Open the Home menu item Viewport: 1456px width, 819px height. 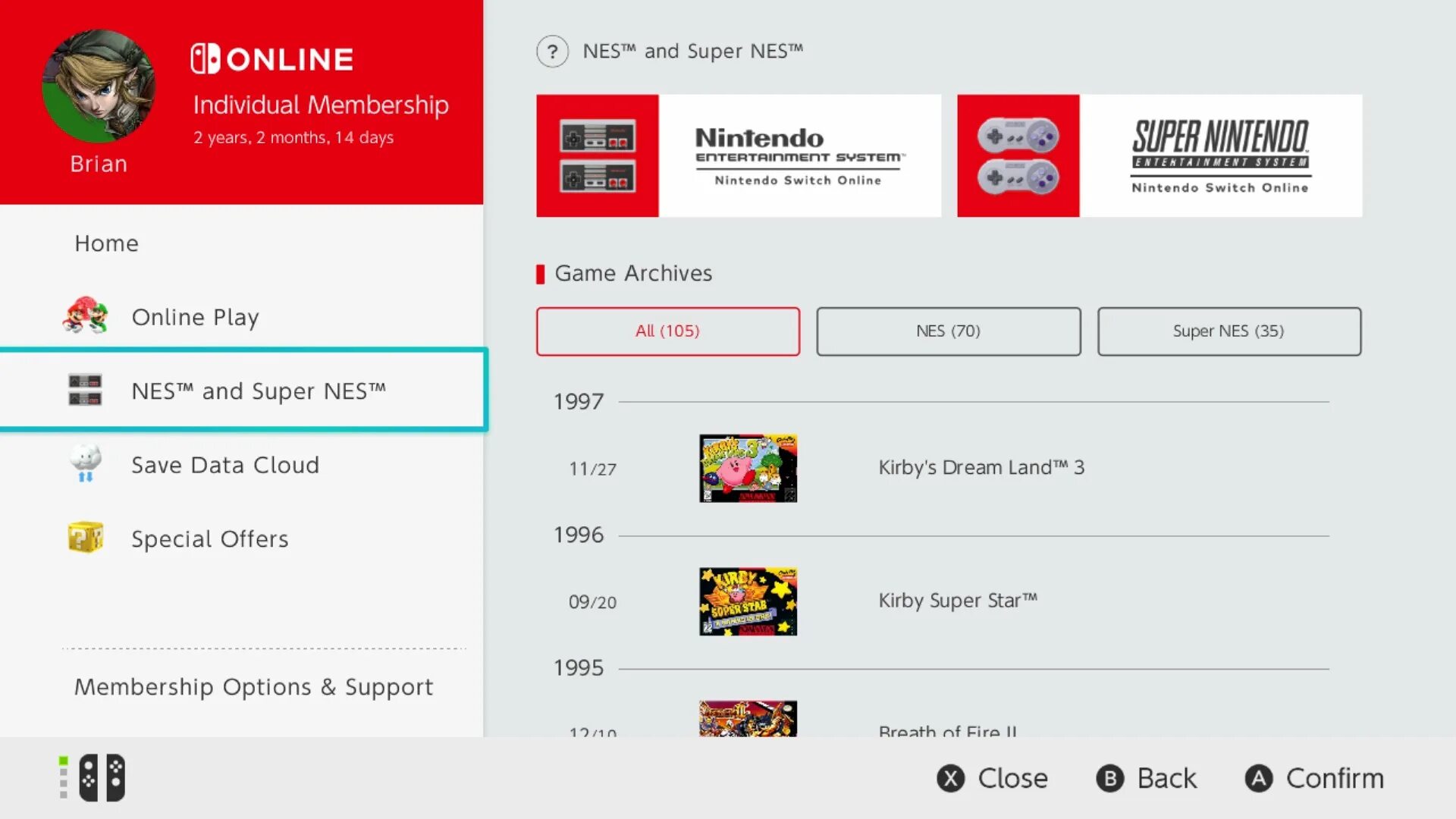107,242
